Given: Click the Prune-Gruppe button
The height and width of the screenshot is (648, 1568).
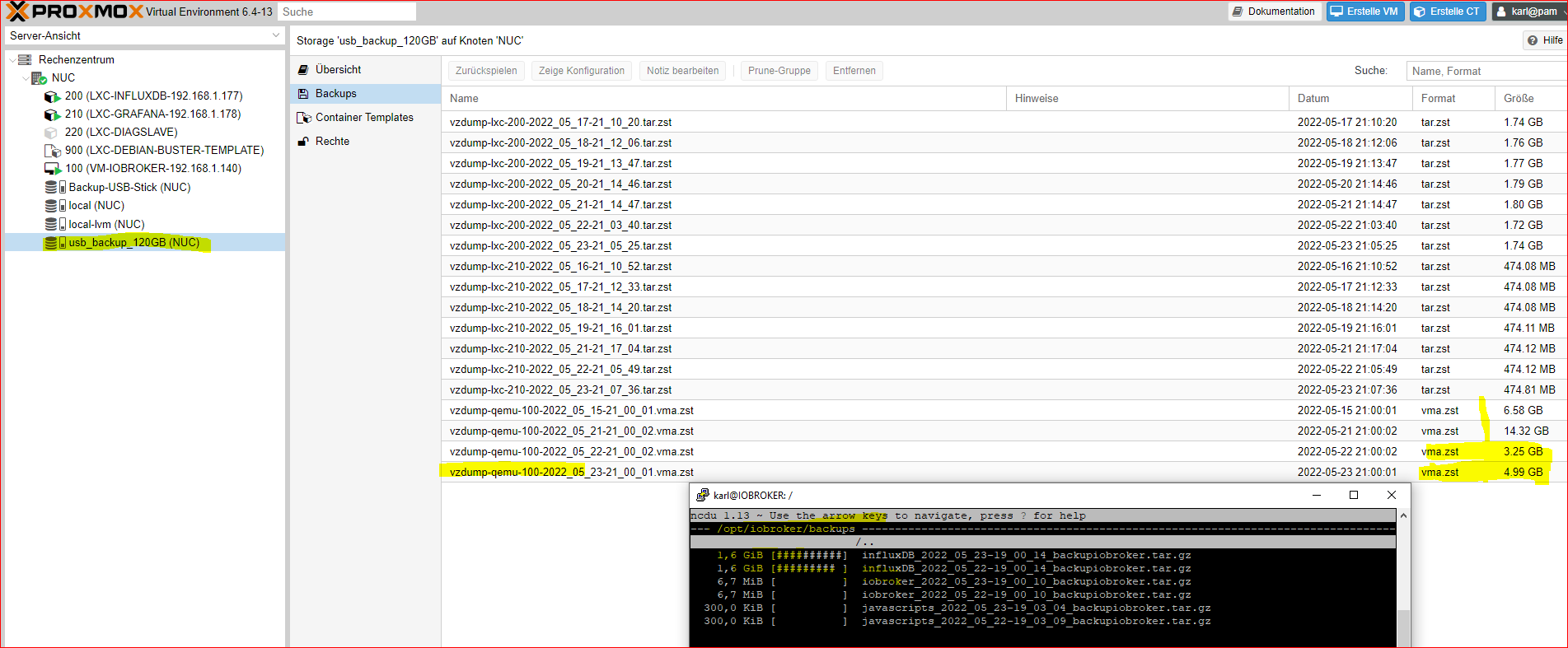Looking at the screenshot, I should 779,71.
